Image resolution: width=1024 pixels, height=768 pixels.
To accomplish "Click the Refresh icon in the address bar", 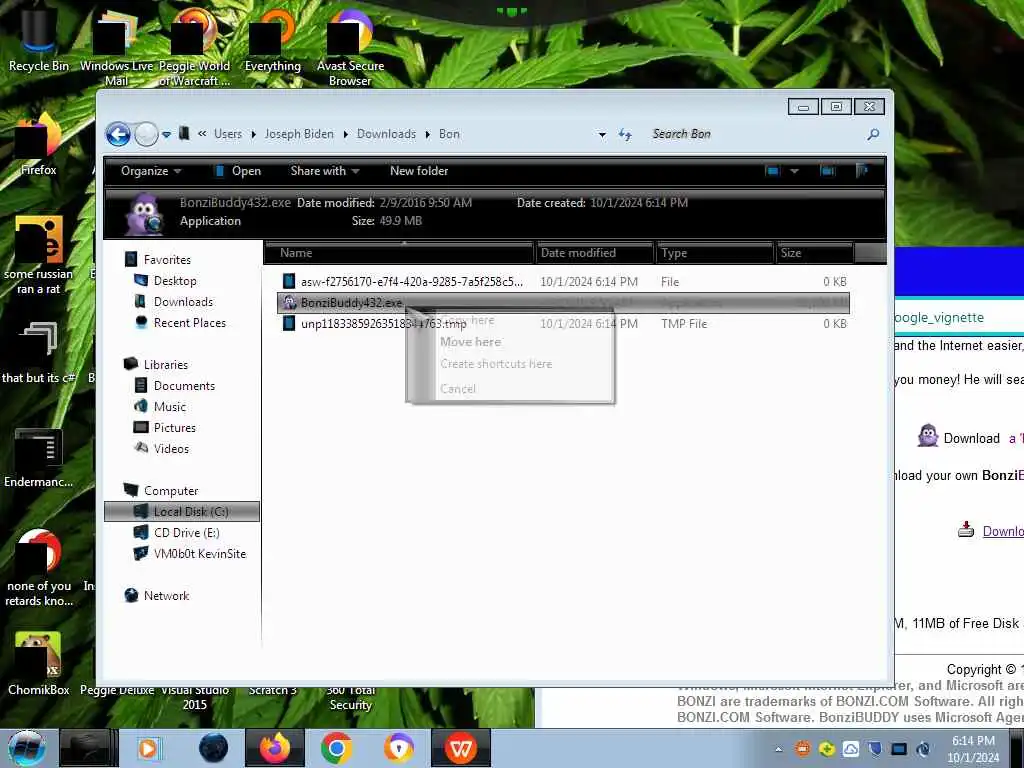I will point(625,135).
